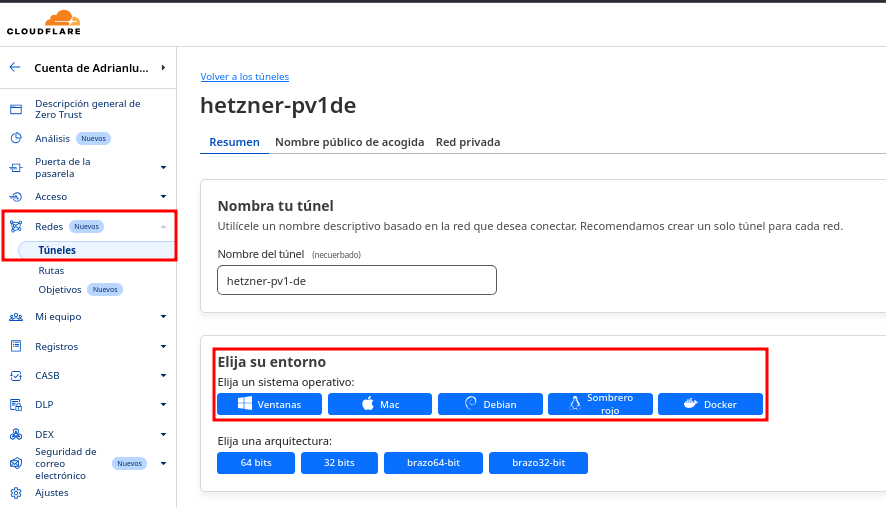
Task: Collapse the Redes section arrow
Action: point(163,227)
